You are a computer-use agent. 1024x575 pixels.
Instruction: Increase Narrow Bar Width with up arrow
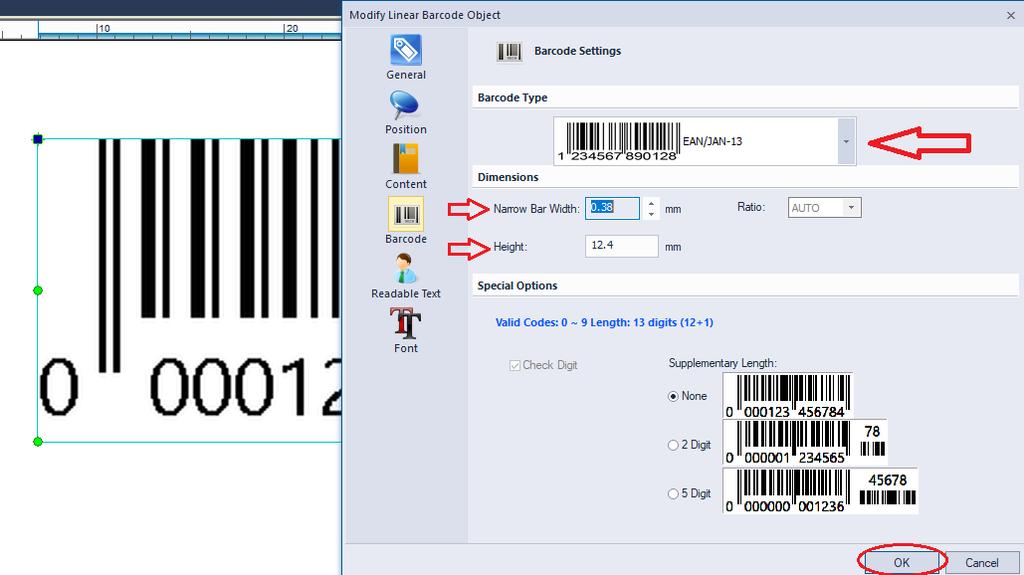(x=651, y=203)
